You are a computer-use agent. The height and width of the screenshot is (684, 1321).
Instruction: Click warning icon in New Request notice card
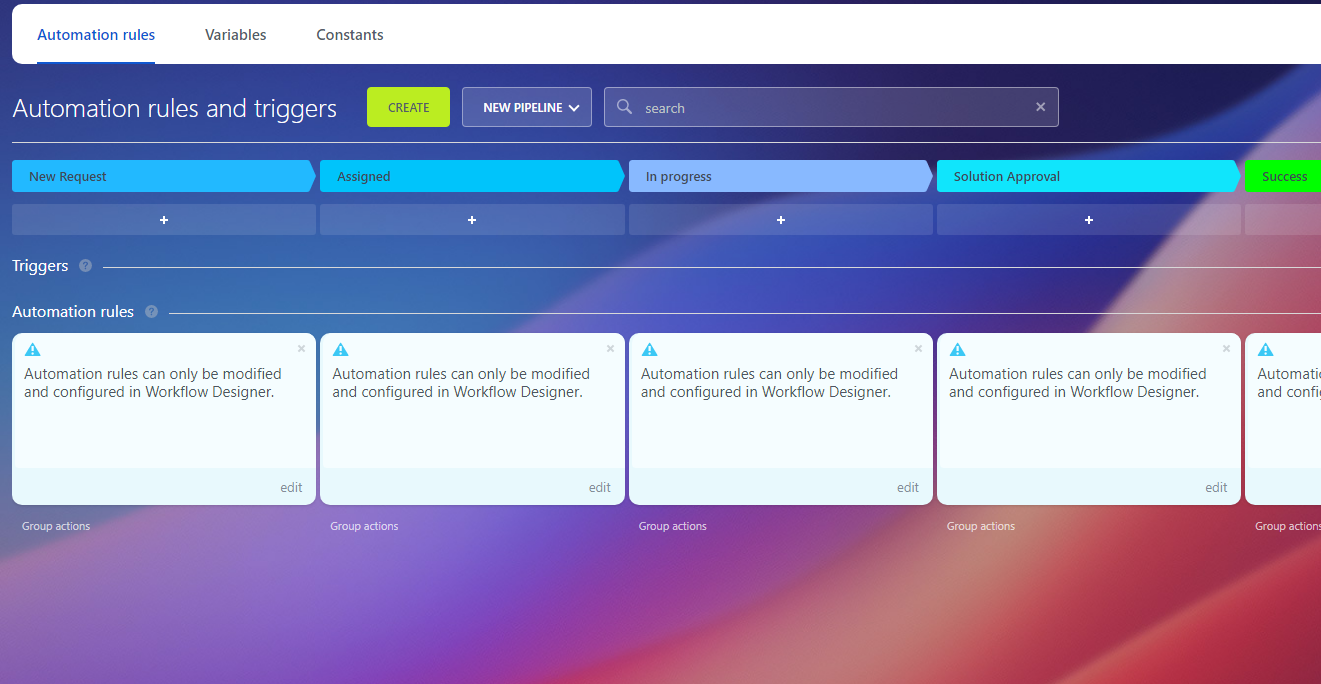(x=32, y=350)
